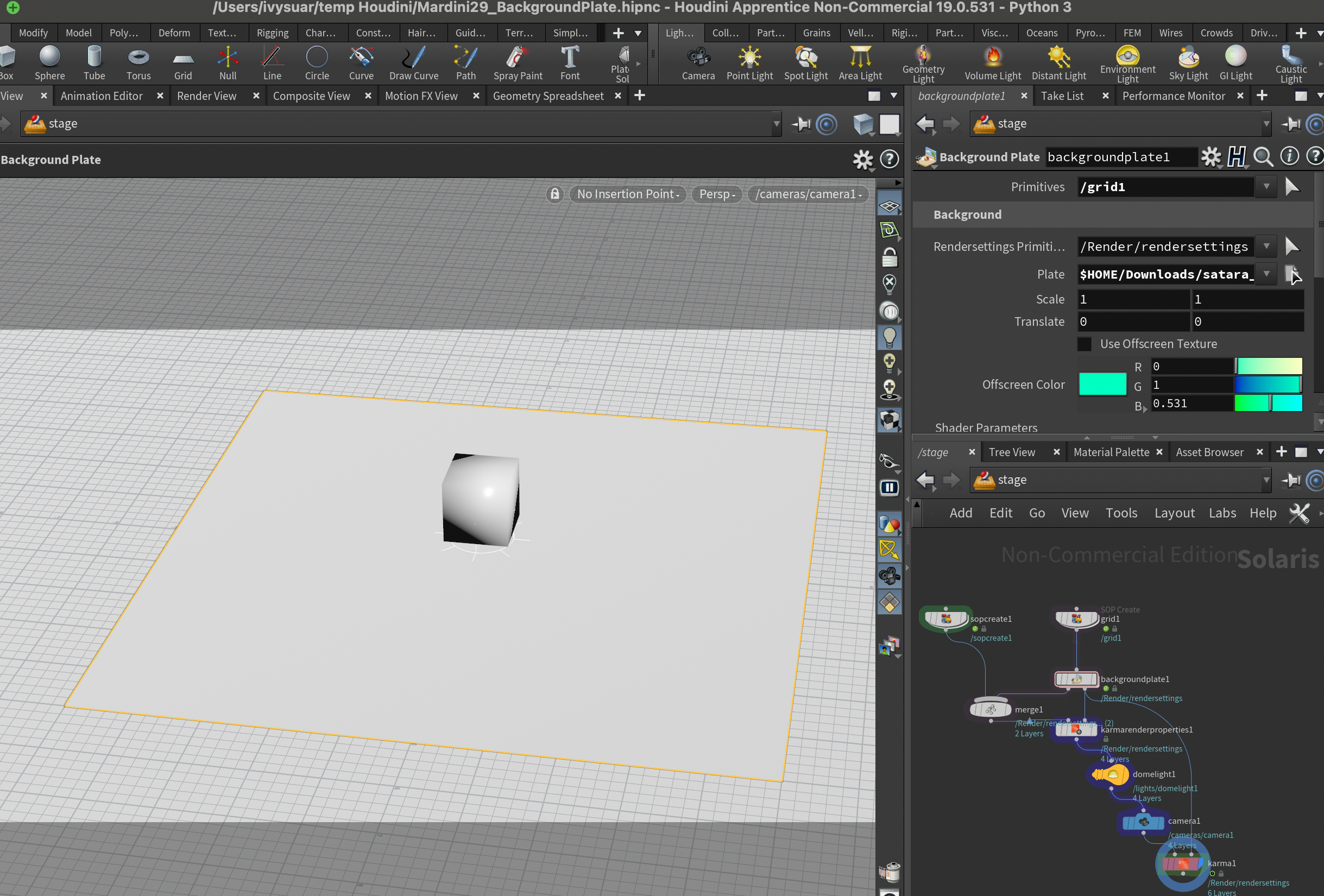Image resolution: width=1324 pixels, height=896 pixels.
Task: Select the Null shelf tool
Action: (228, 63)
